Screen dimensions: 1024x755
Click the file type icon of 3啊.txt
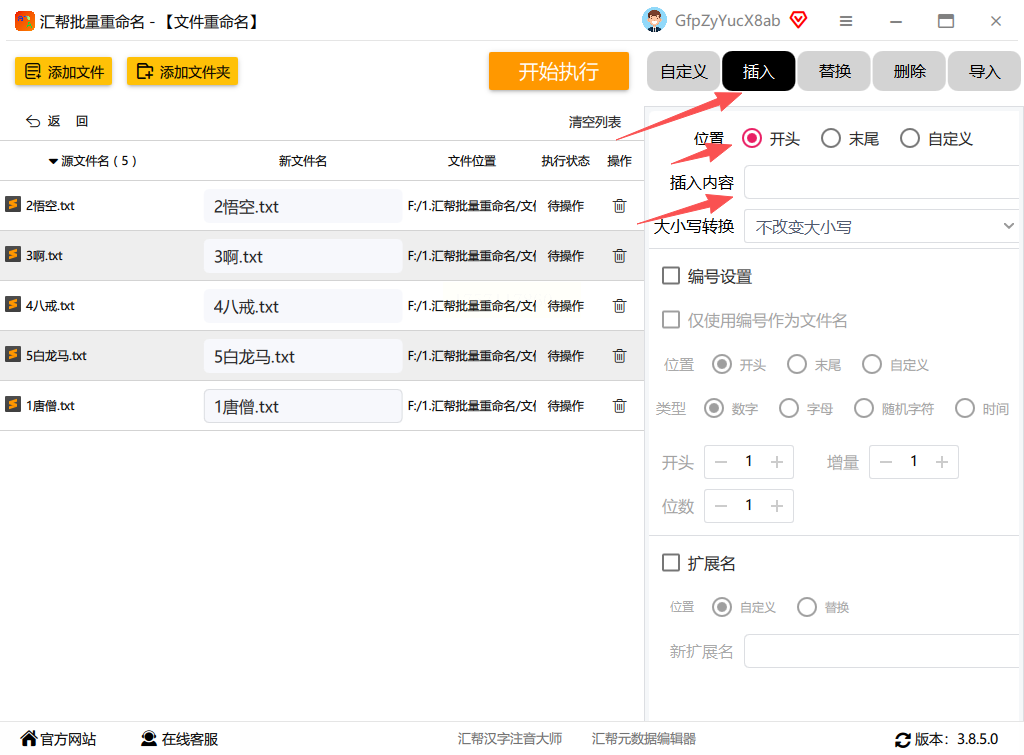[13, 254]
